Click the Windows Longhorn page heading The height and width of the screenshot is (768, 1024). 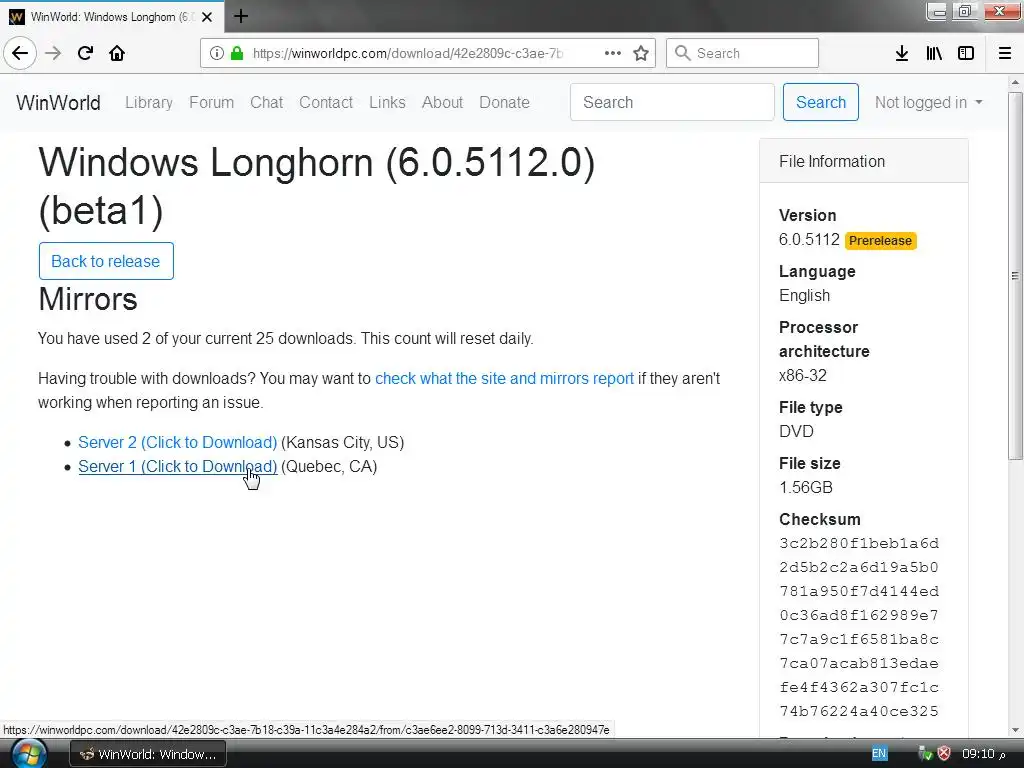317,186
